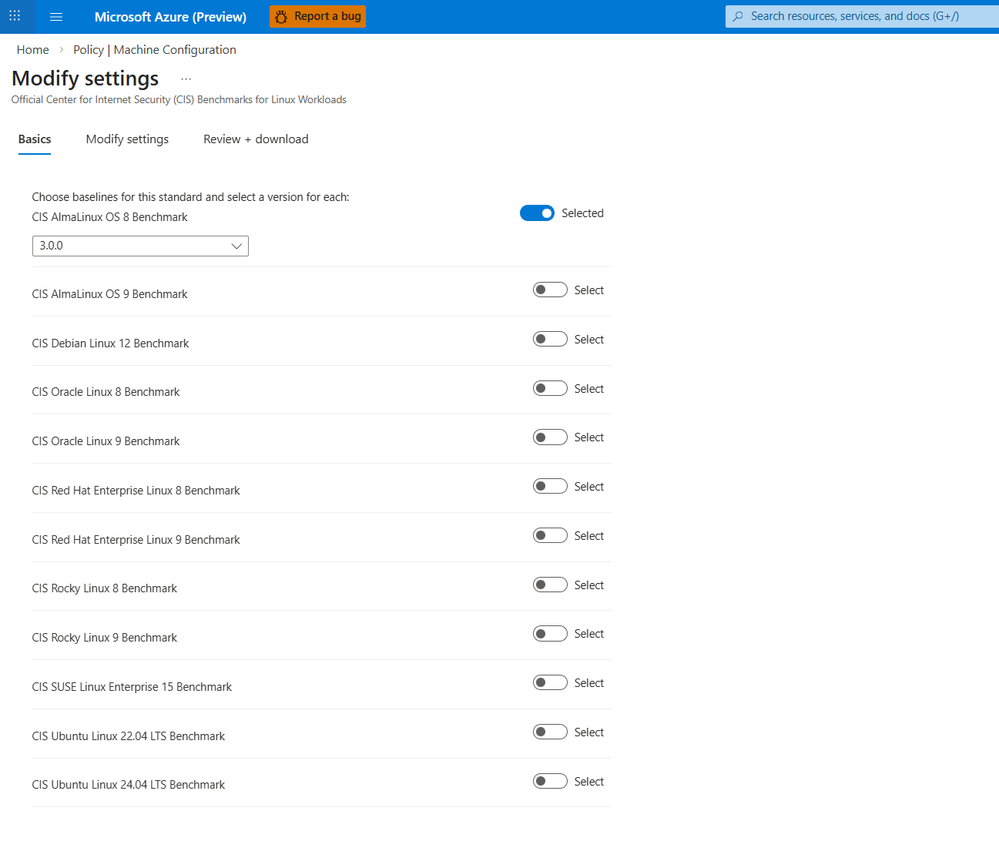Click the CIS SUSE Linux Enterprise 15 Benchmark label
The image size is (999, 851).
pyautogui.click(x=132, y=687)
